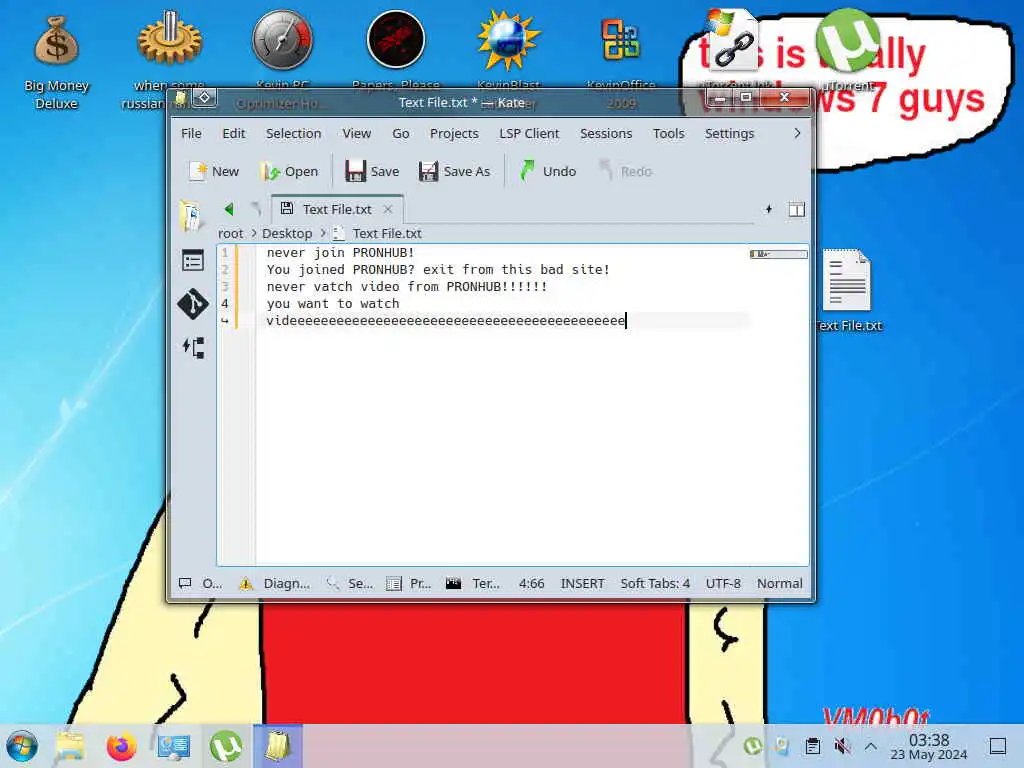This screenshot has width=1024, height=768.
Task: Expand hidden system tray icons arrow
Action: click(x=871, y=746)
